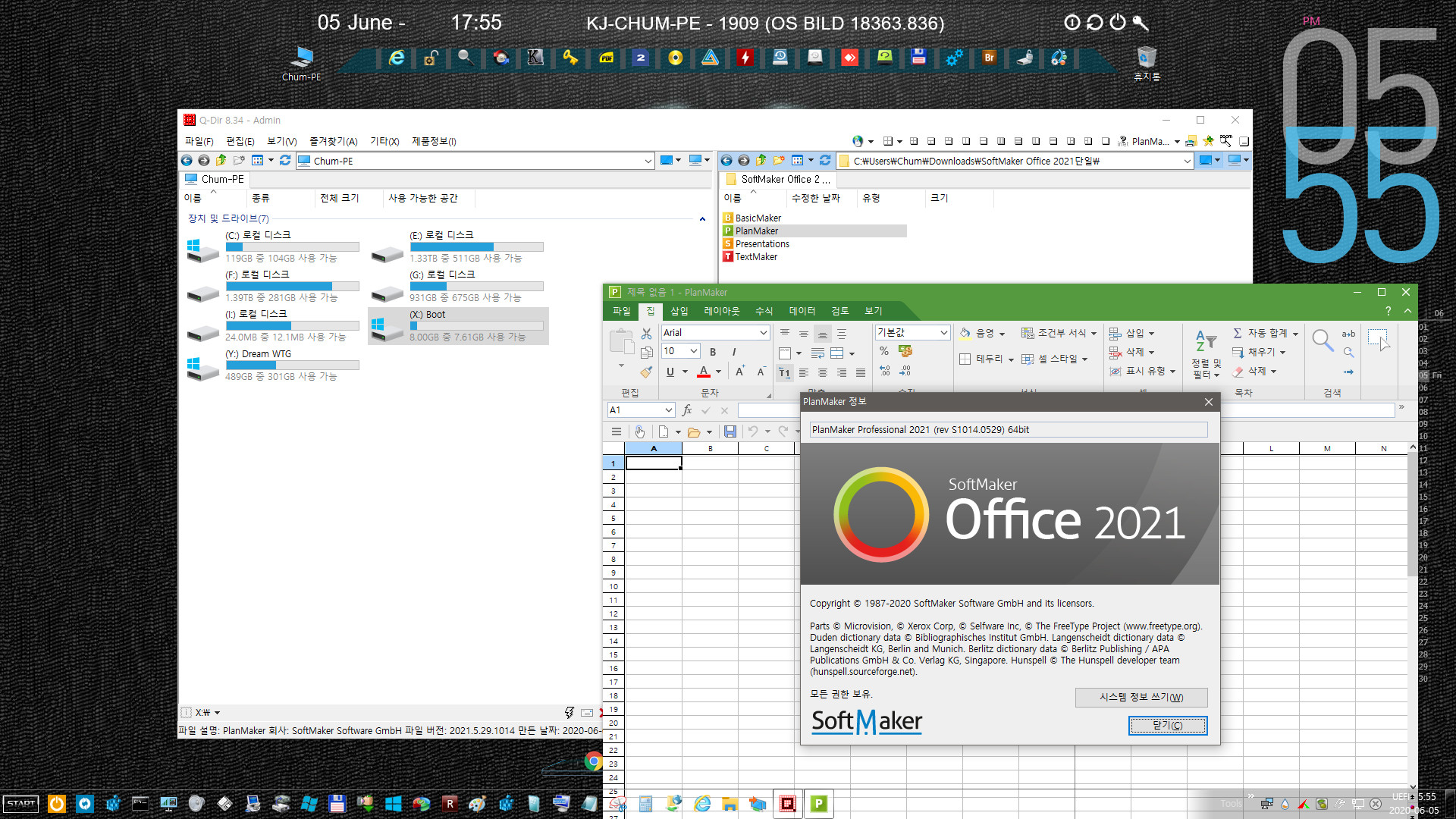Click the 닫기(C) button in info dialog
This screenshot has height=819, width=1456.
(1168, 726)
